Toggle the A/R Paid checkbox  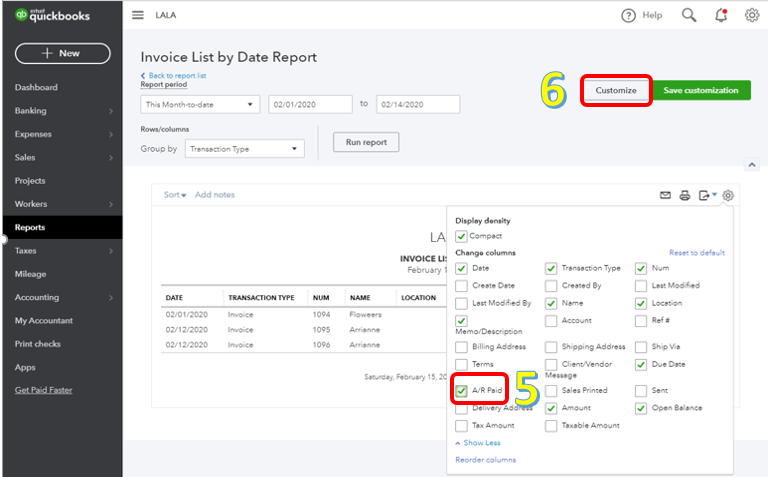461,391
